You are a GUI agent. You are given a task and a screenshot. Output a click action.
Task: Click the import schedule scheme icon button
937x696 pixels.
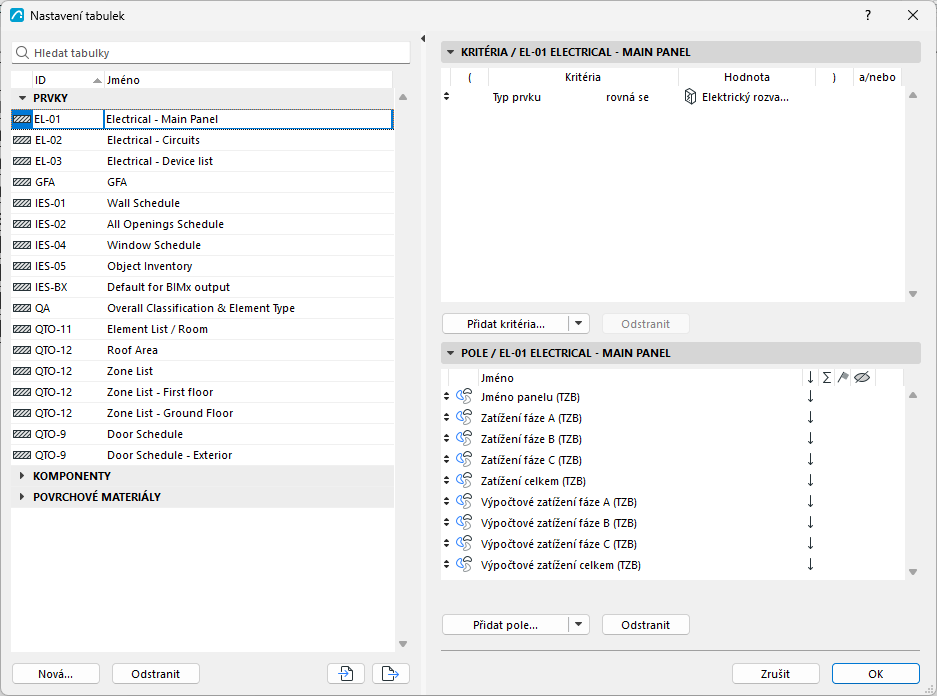(346, 674)
